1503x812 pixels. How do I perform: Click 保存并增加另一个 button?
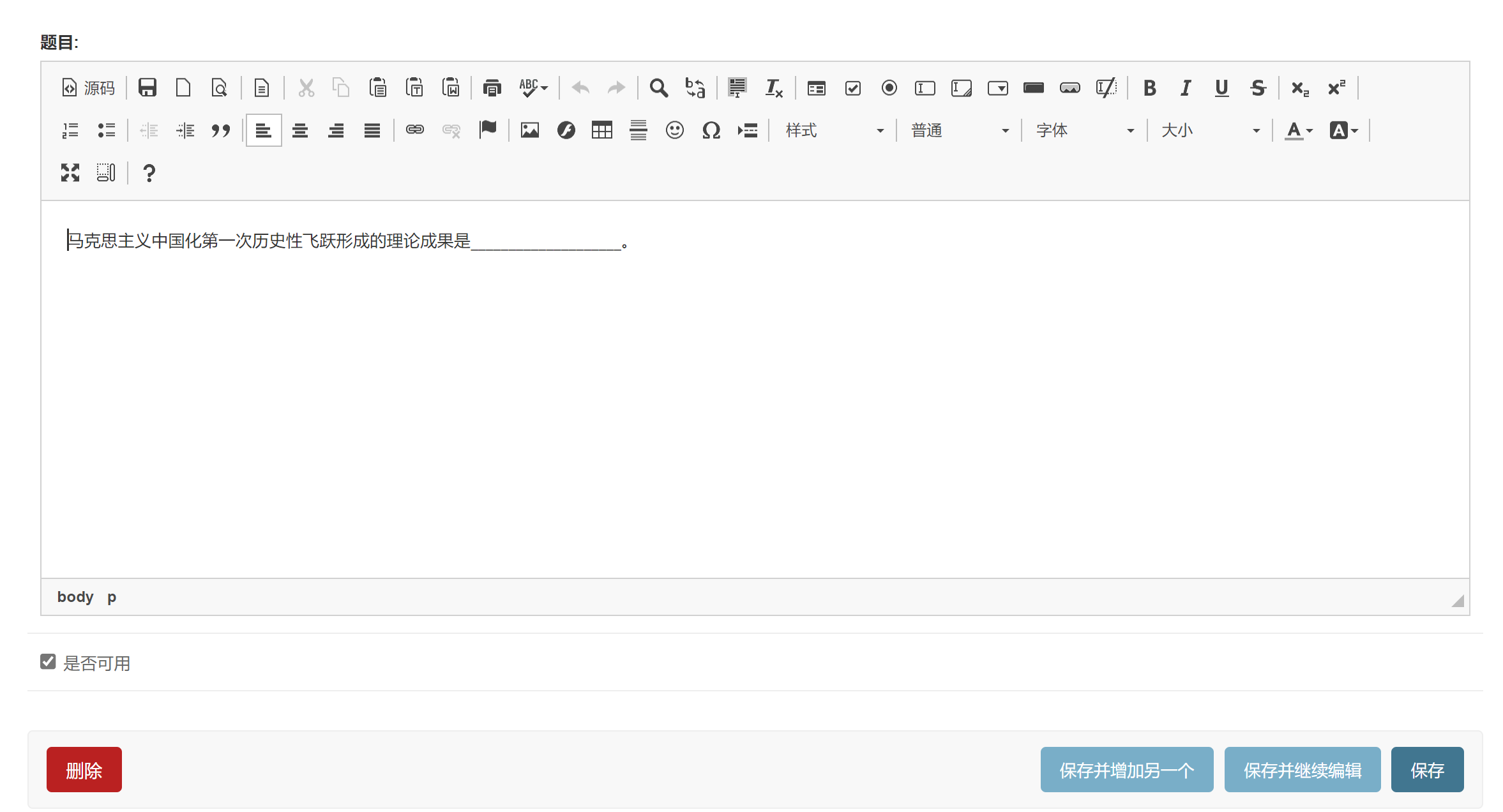pyautogui.click(x=1127, y=770)
